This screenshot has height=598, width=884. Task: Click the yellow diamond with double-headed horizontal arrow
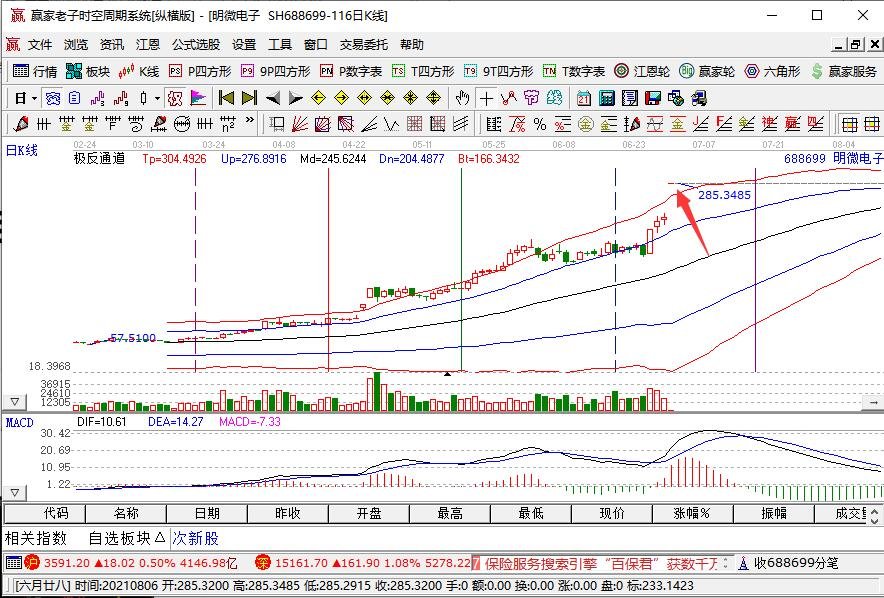pos(365,99)
